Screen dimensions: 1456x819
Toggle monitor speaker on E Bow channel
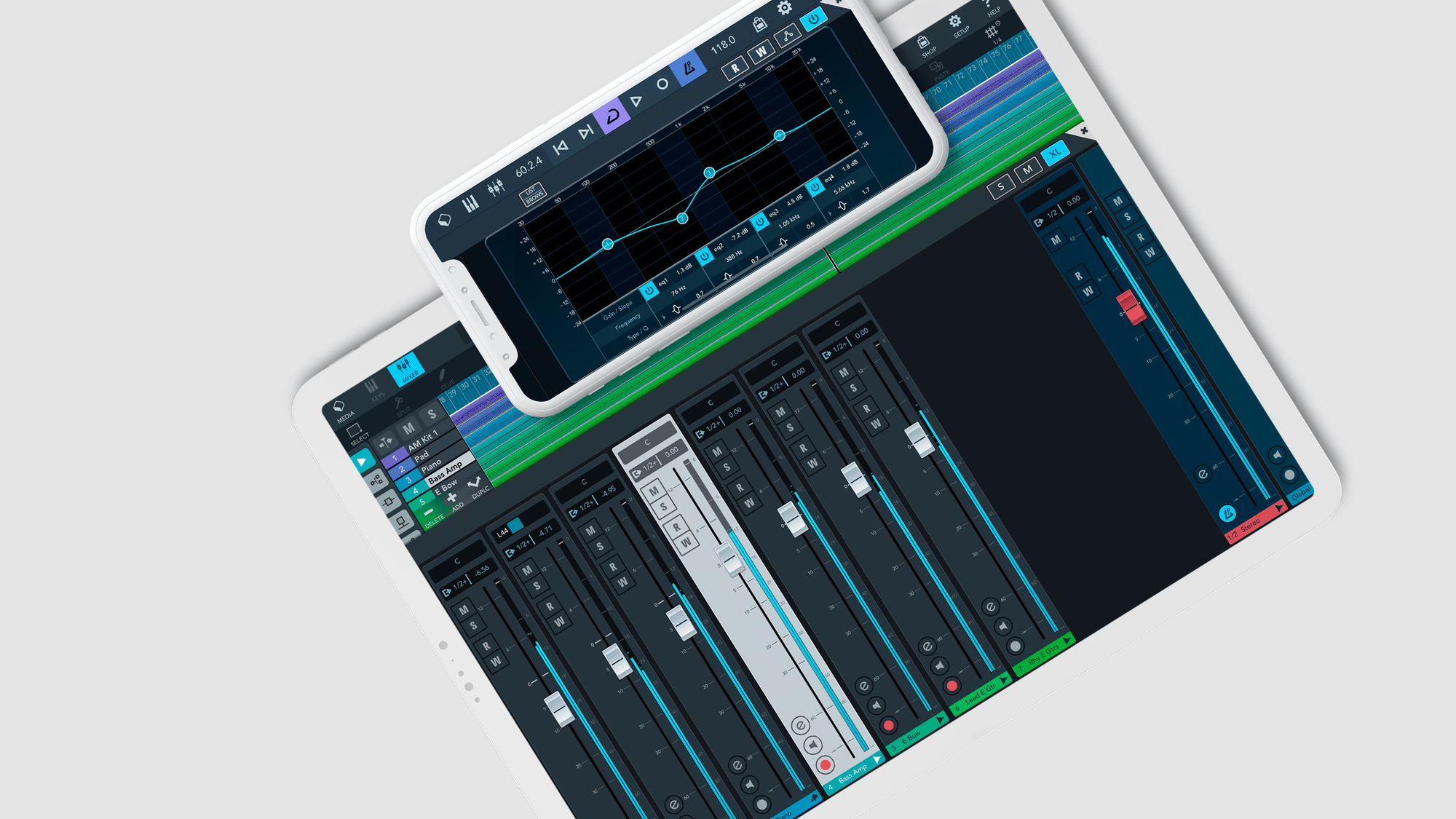tap(876, 705)
